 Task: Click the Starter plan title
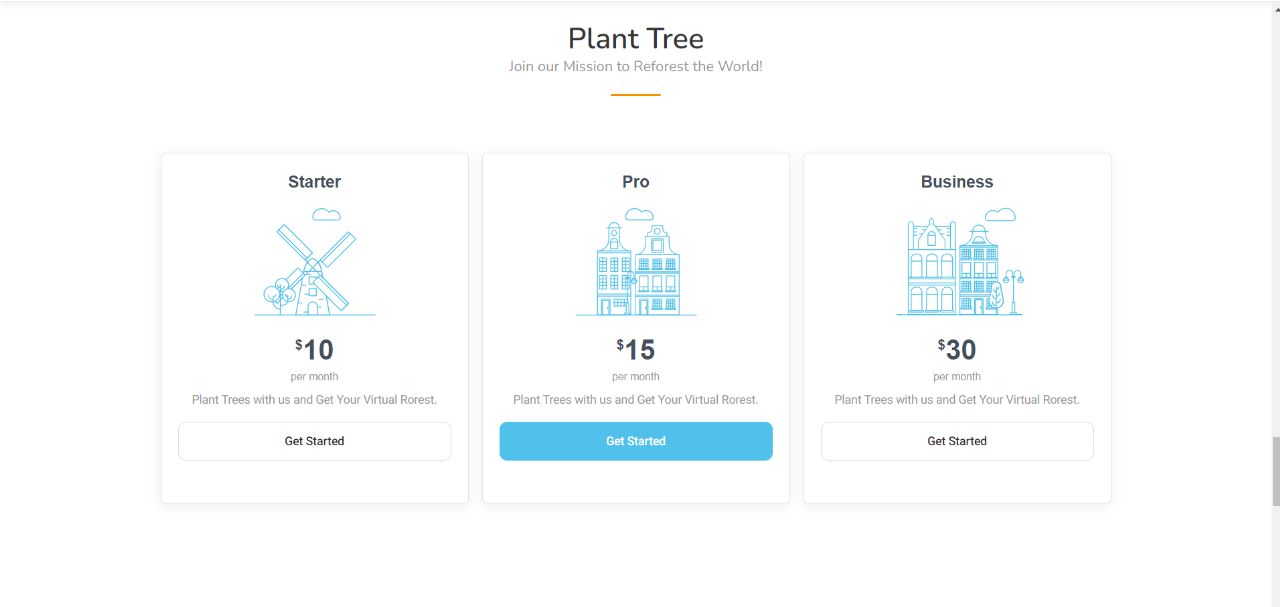pos(315,182)
